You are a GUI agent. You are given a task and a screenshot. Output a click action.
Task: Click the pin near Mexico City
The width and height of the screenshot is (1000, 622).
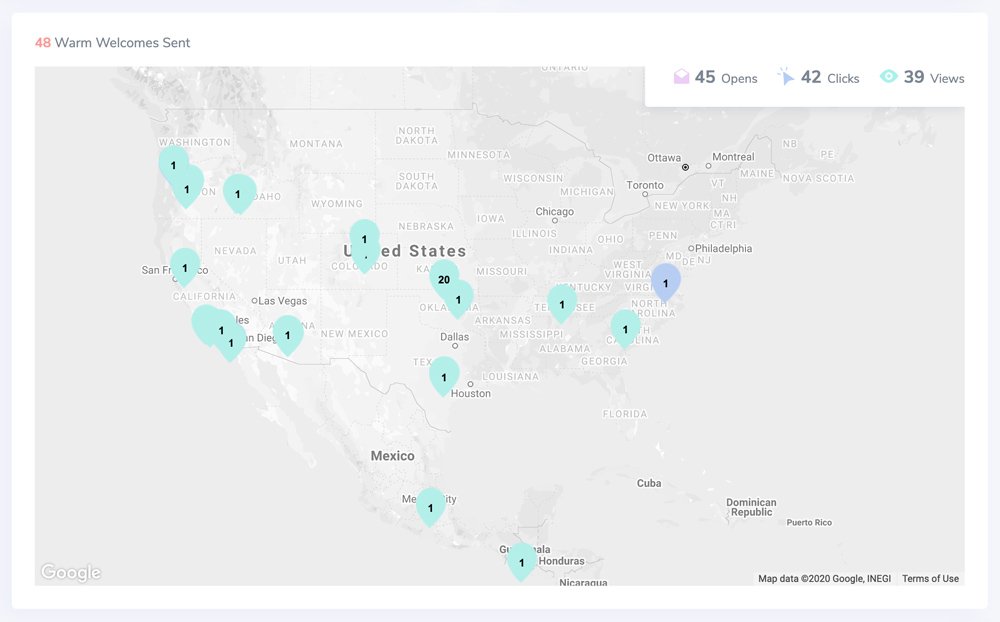click(430, 507)
